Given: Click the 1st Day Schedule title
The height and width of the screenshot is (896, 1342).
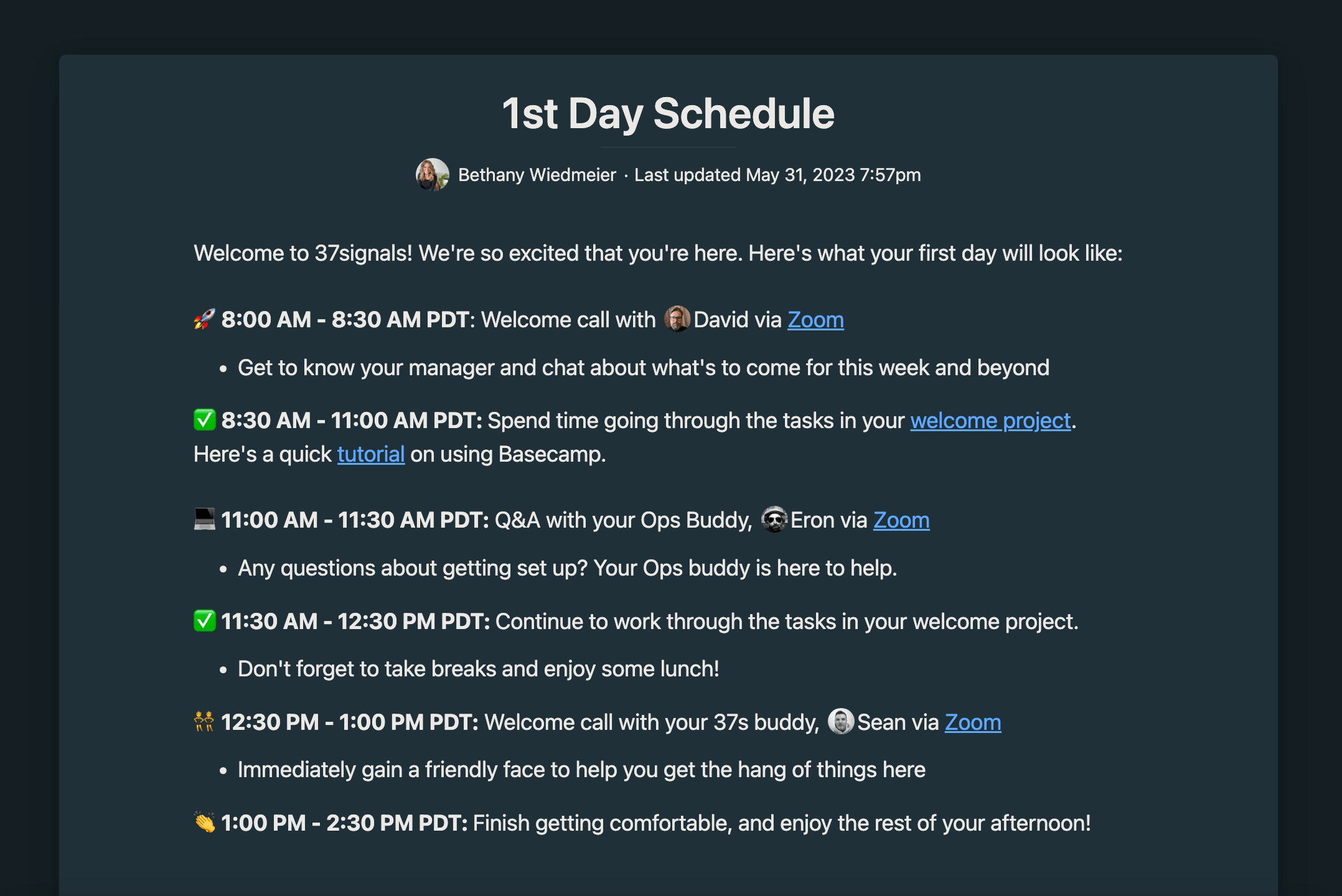Looking at the screenshot, I should click(669, 114).
